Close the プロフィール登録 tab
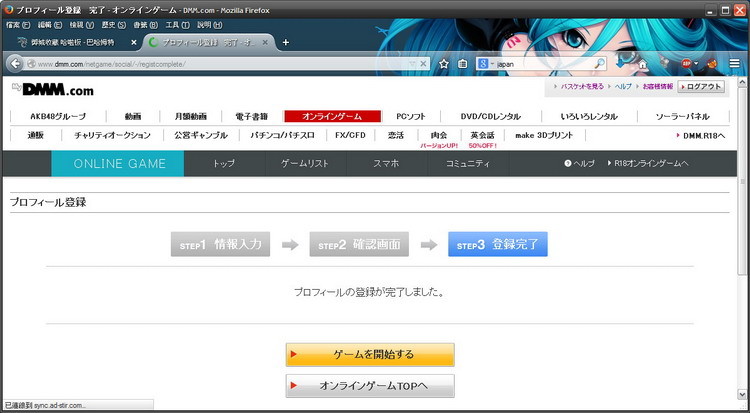The image size is (750, 413). [265, 43]
